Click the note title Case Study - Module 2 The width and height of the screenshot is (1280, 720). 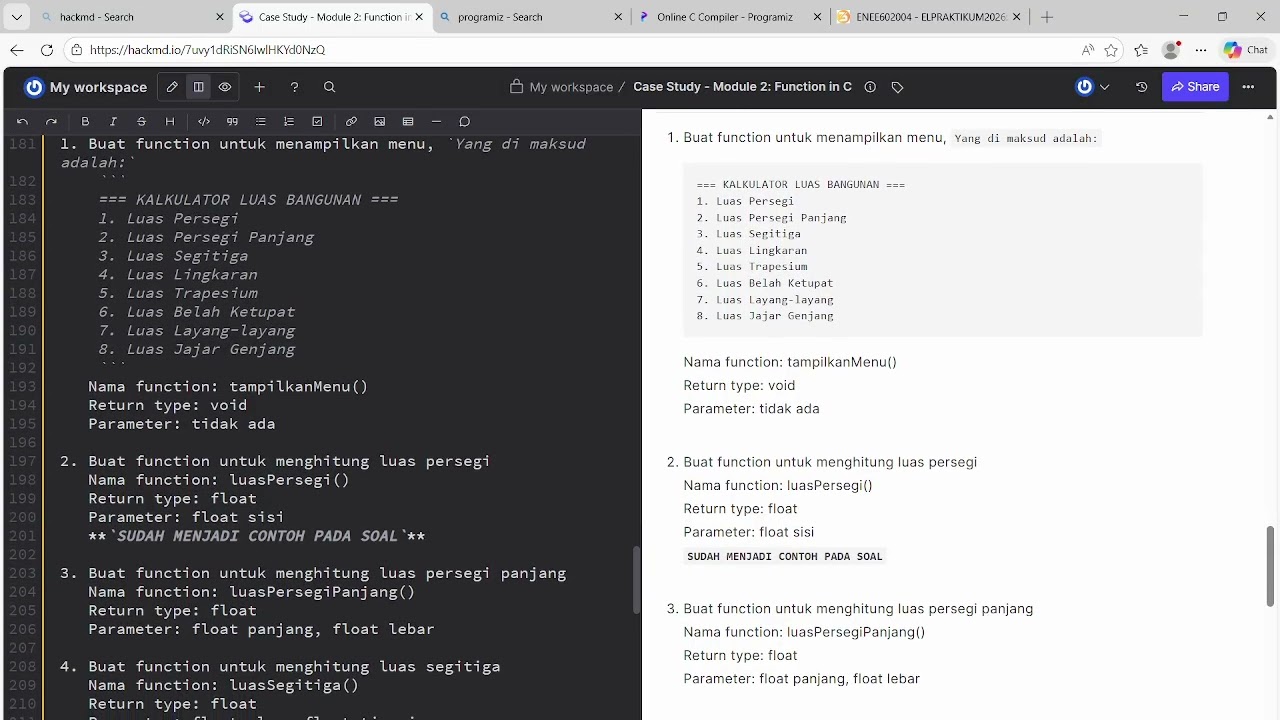pyautogui.click(x=742, y=87)
